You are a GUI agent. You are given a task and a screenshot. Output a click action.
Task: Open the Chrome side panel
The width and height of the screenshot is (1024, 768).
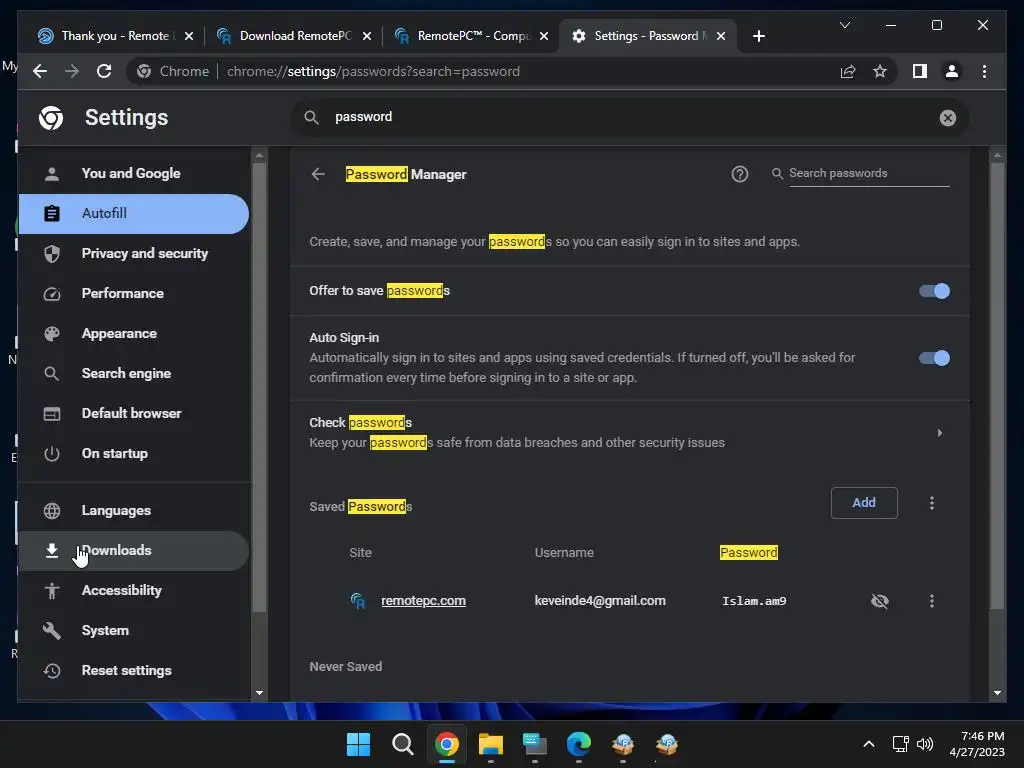[x=920, y=71]
